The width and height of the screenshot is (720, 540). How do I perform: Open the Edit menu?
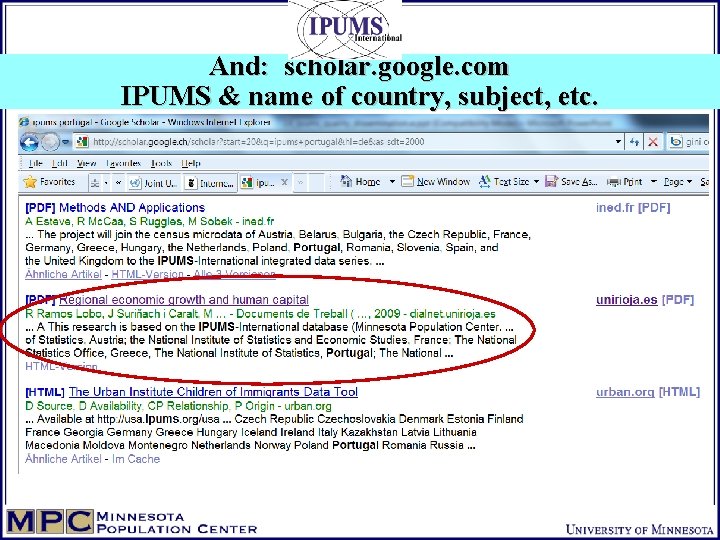pos(60,163)
